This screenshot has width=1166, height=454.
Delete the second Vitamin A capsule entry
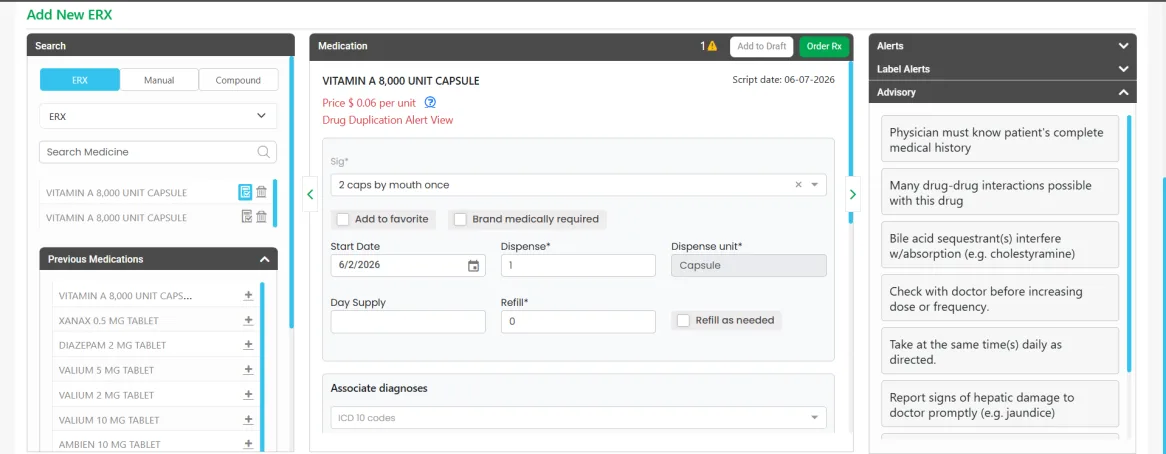tap(261, 217)
